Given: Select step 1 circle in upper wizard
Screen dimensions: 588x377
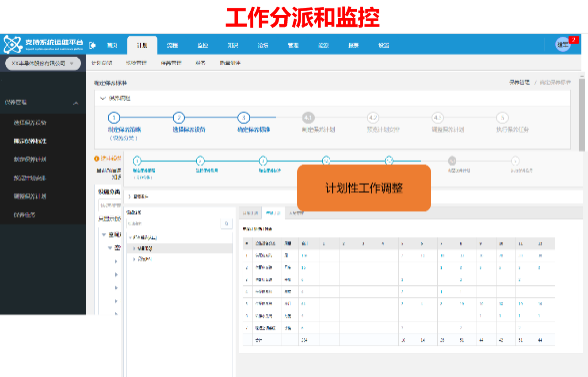Looking at the screenshot, I should [x=114, y=117].
